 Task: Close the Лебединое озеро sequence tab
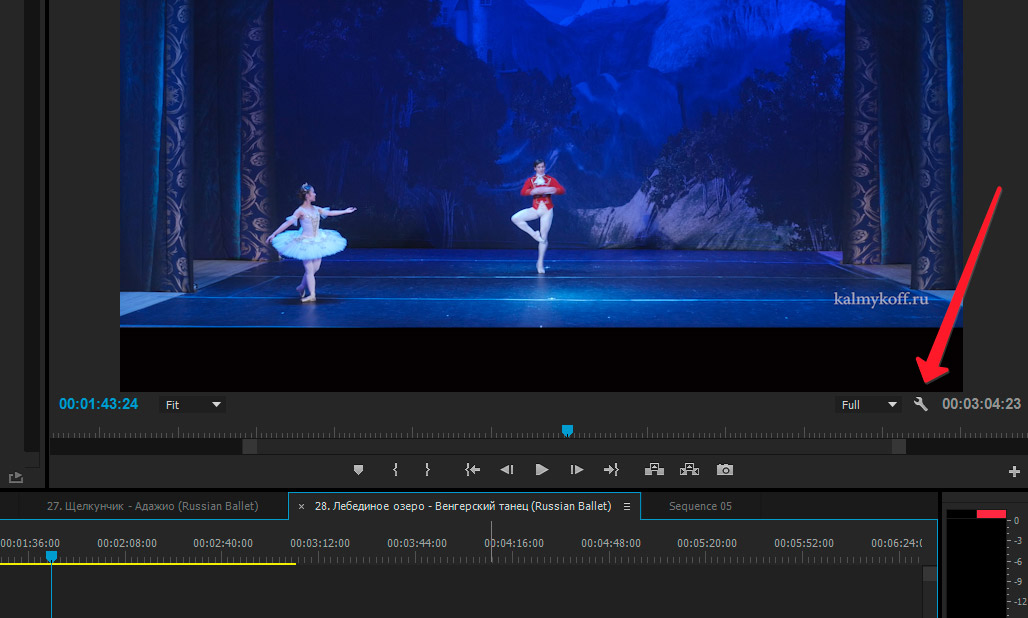tap(302, 507)
